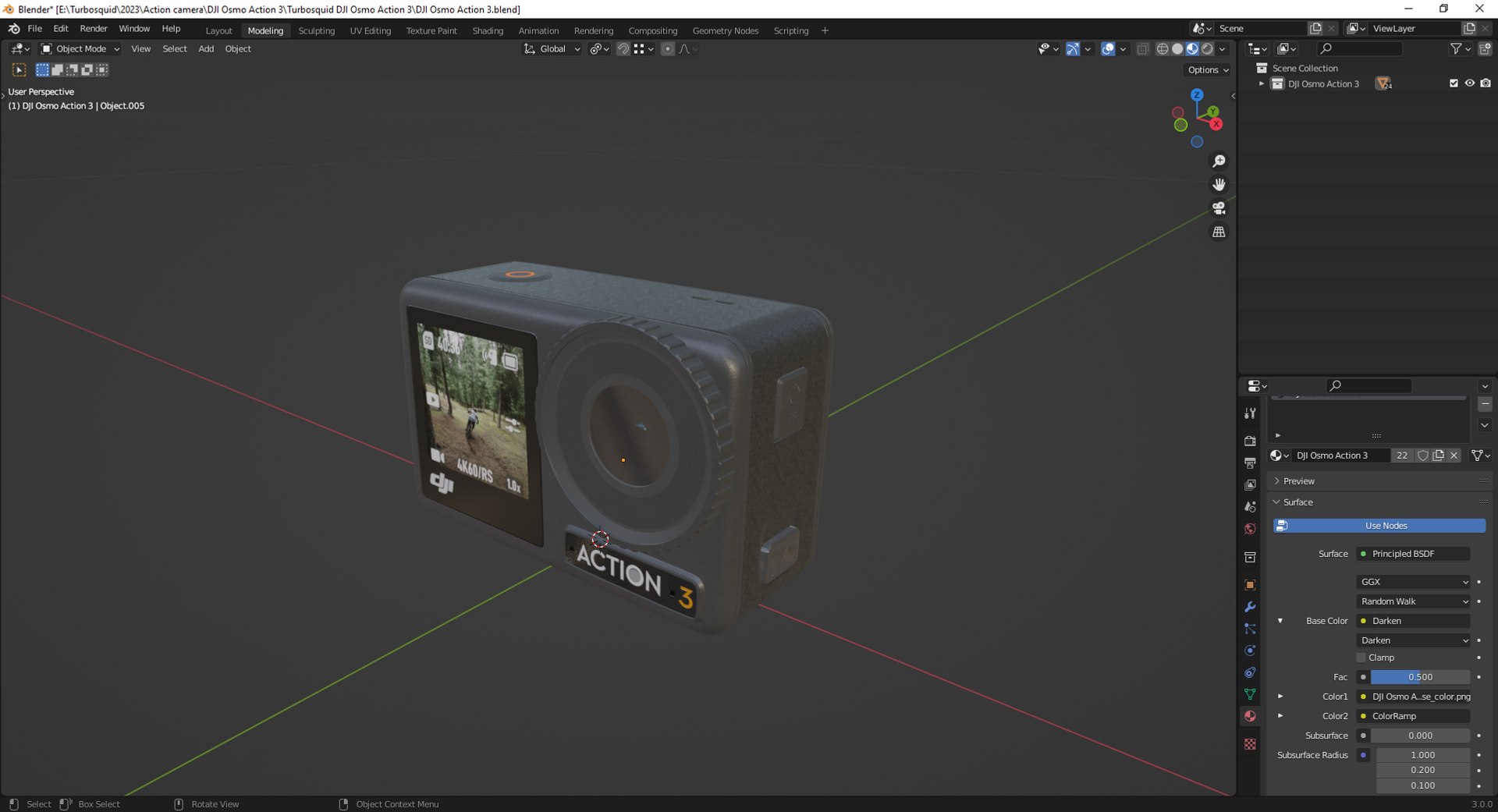
Task: Toggle viewport overlays
Action: [1108, 49]
